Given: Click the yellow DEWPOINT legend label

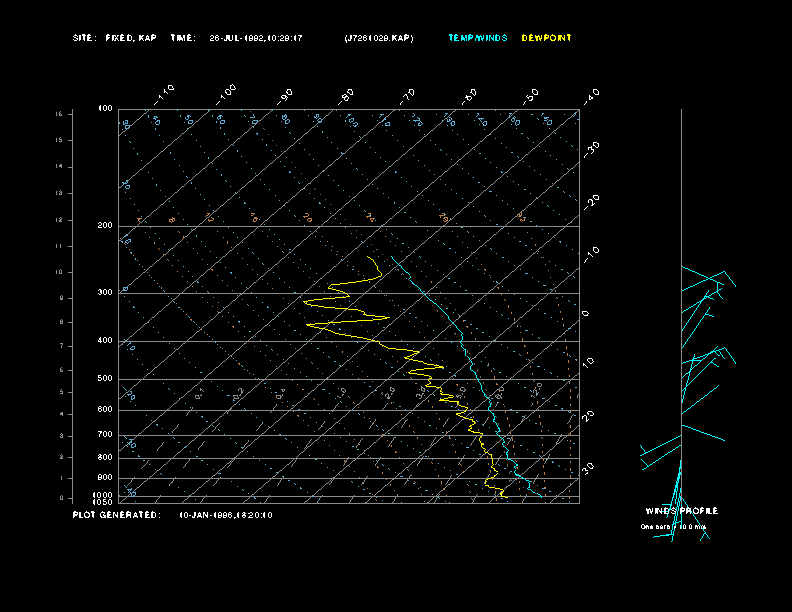Looking at the screenshot, I should [x=547, y=38].
